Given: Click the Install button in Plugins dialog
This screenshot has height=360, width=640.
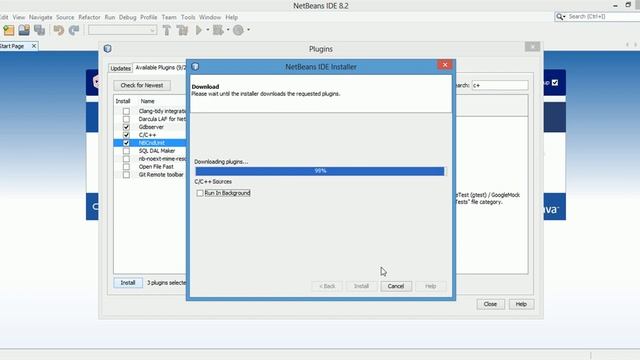Looking at the screenshot, I should (128, 282).
